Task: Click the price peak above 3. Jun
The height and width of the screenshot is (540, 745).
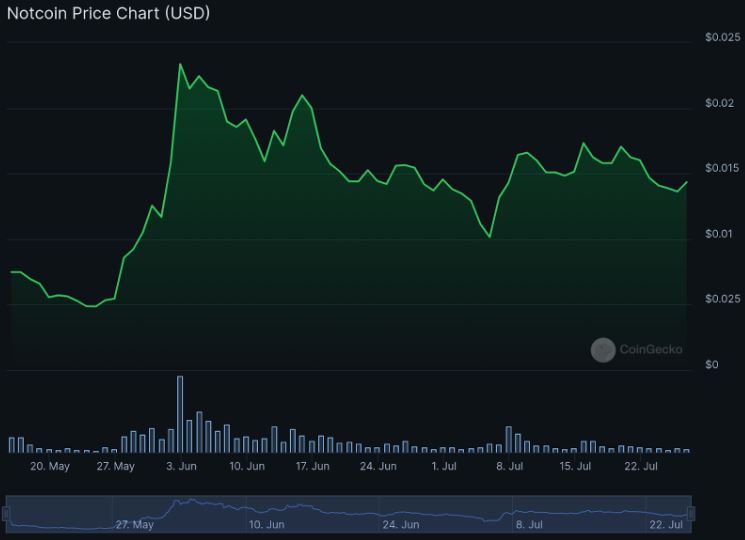Action: (x=180, y=65)
